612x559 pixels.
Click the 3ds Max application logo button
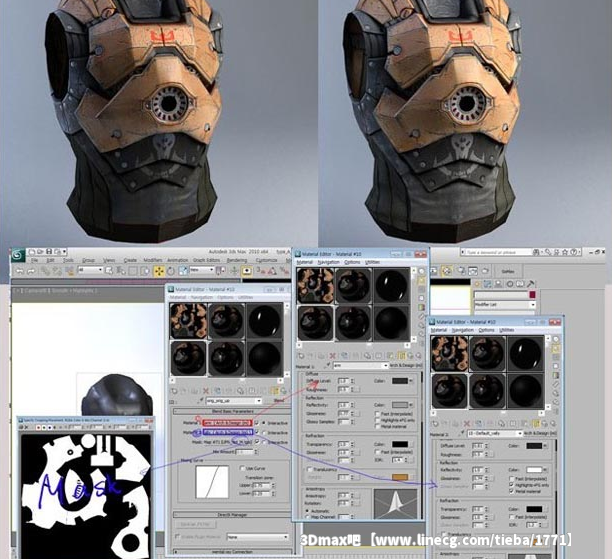[18, 256]
